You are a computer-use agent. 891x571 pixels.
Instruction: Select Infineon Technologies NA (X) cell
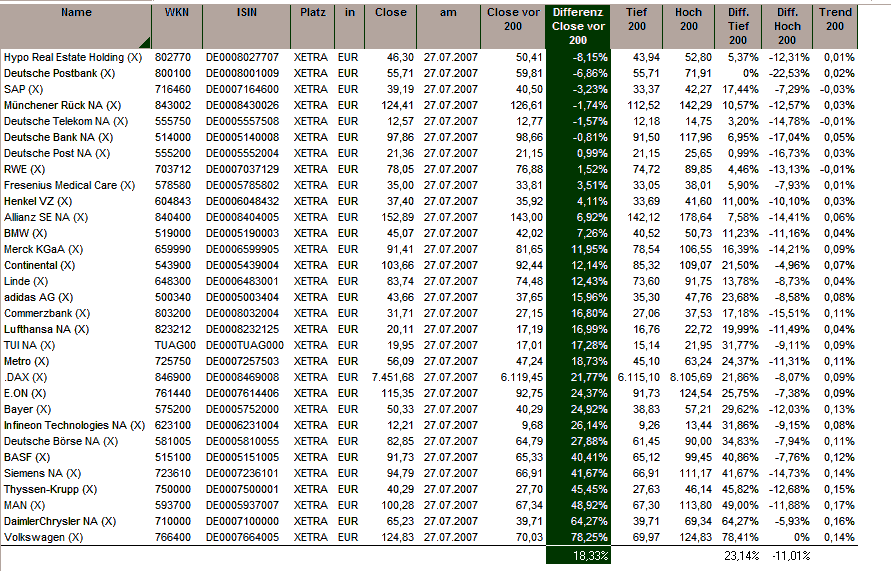74,425
